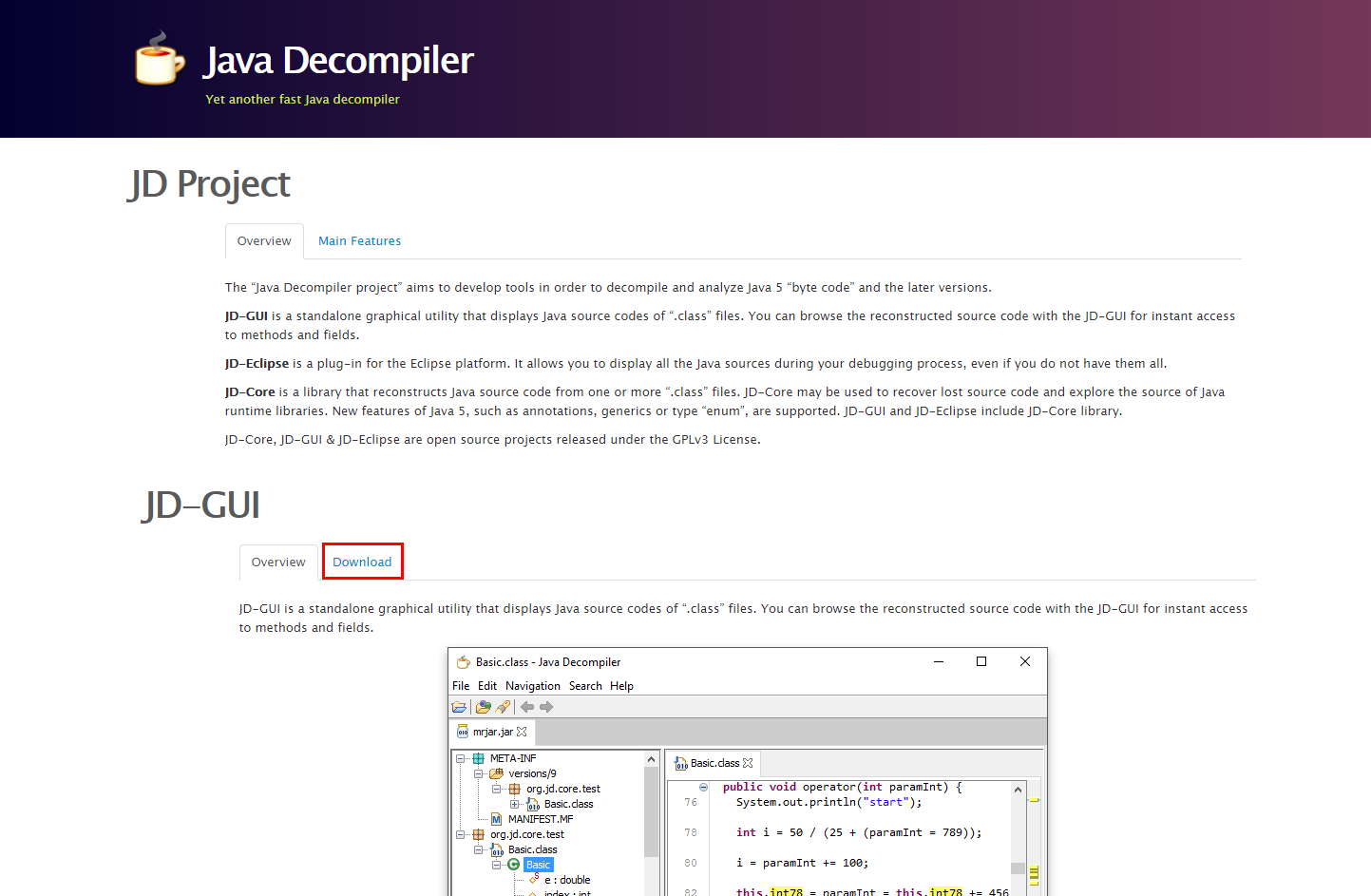Collapse the operator method in the code view
1371x896 pixels.
pyautogui.click(x=702, y=787)
